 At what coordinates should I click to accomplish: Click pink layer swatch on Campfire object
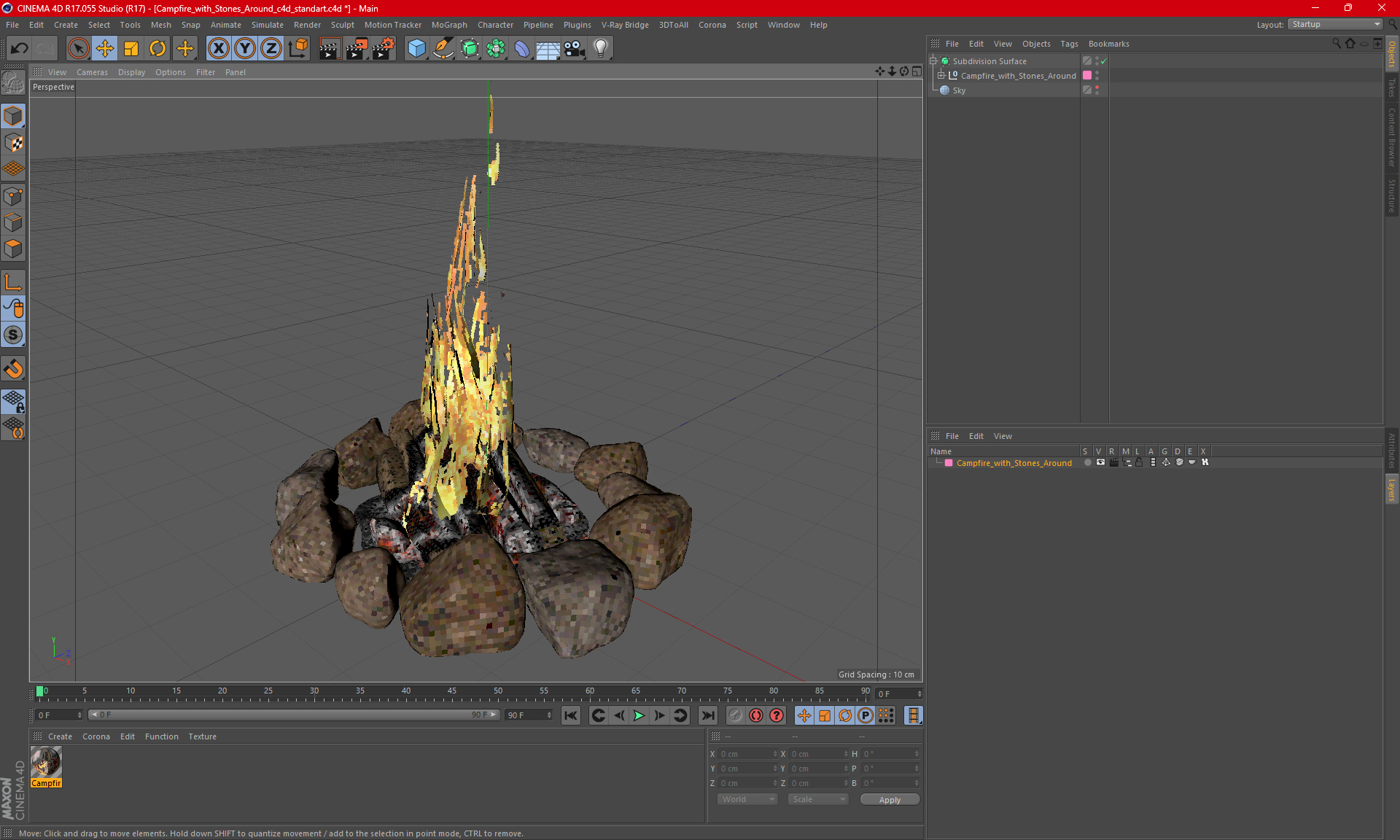coord(1087,75)
